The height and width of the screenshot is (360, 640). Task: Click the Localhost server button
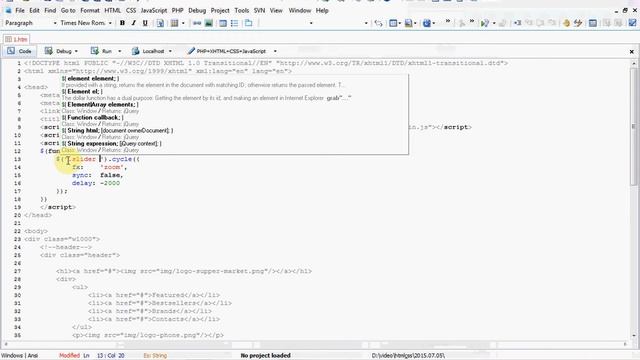point(149,51)
